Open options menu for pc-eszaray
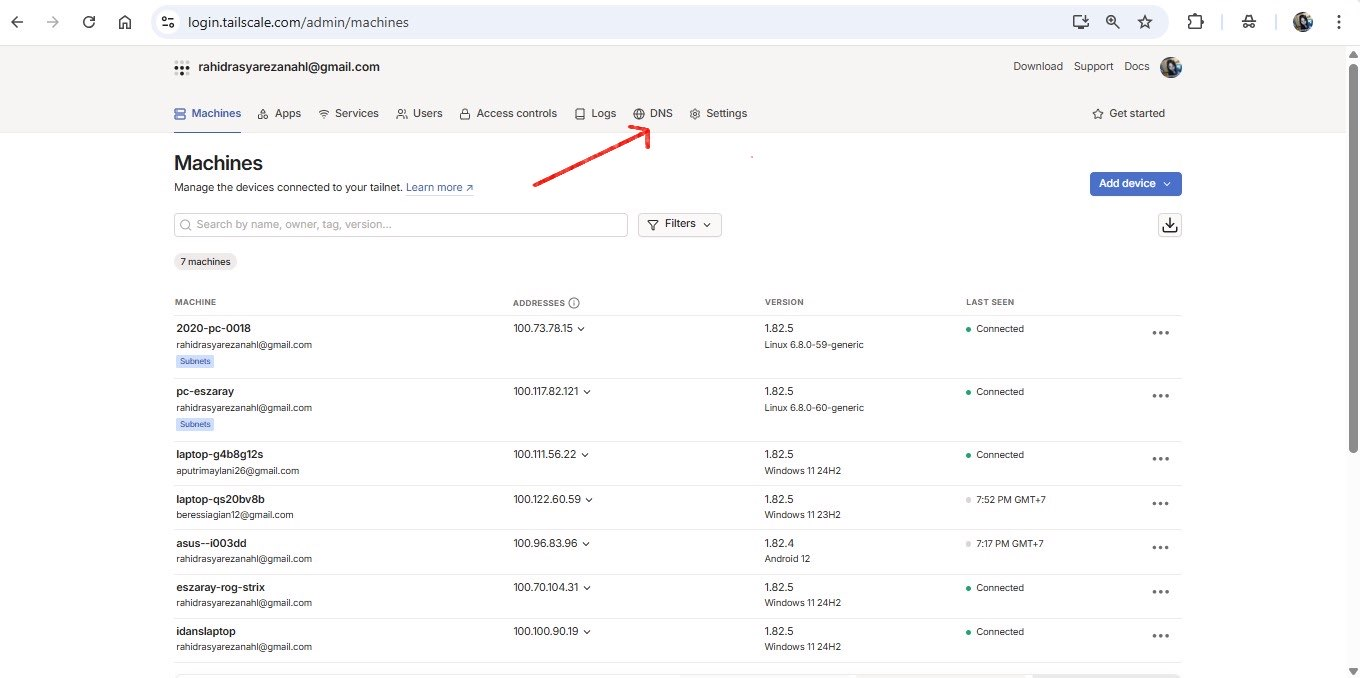Viewport: 1360px width, 678px height. click(x=1160, y=396)
